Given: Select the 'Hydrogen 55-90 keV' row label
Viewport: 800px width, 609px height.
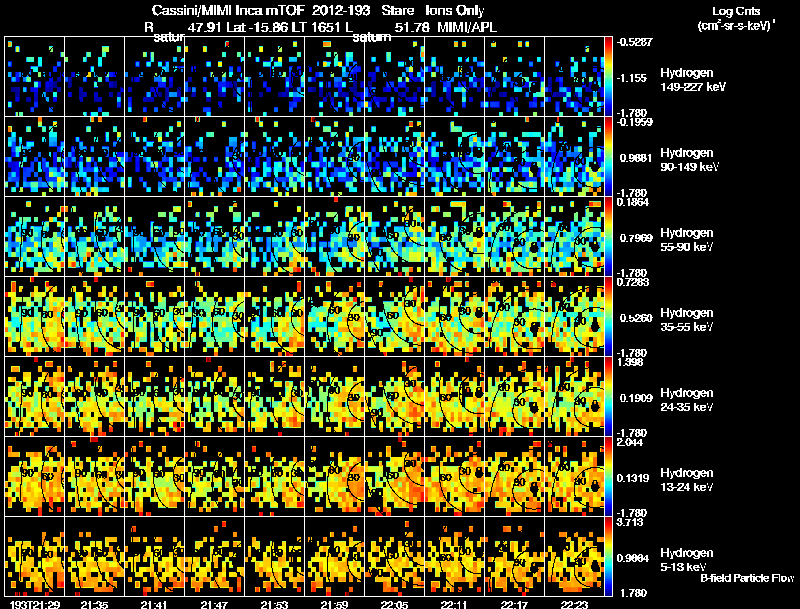Looking at the screenshot, I should (686, 240).
